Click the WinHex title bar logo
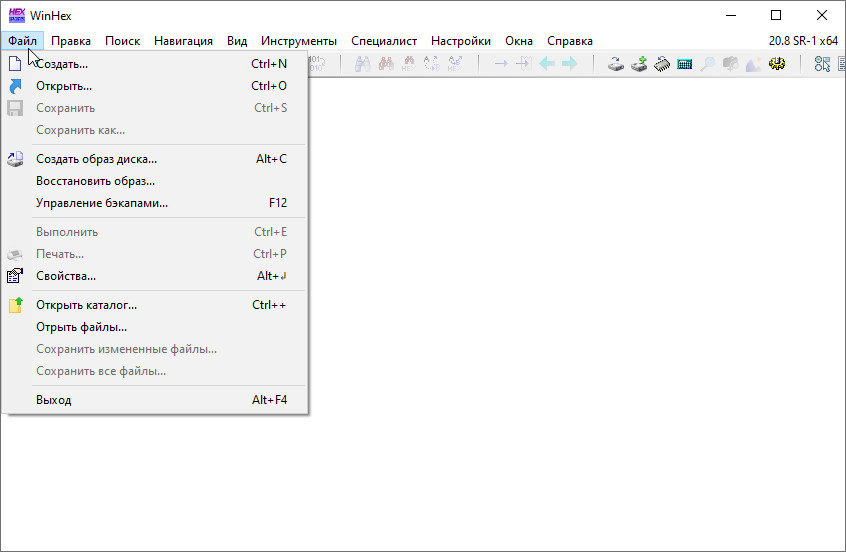 [17, 15]
